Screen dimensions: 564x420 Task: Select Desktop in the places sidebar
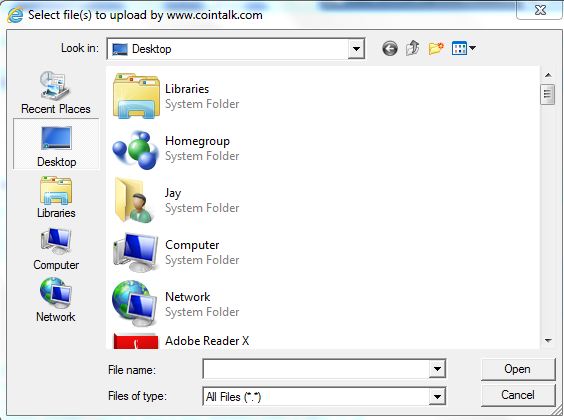(x=56, y=144)
